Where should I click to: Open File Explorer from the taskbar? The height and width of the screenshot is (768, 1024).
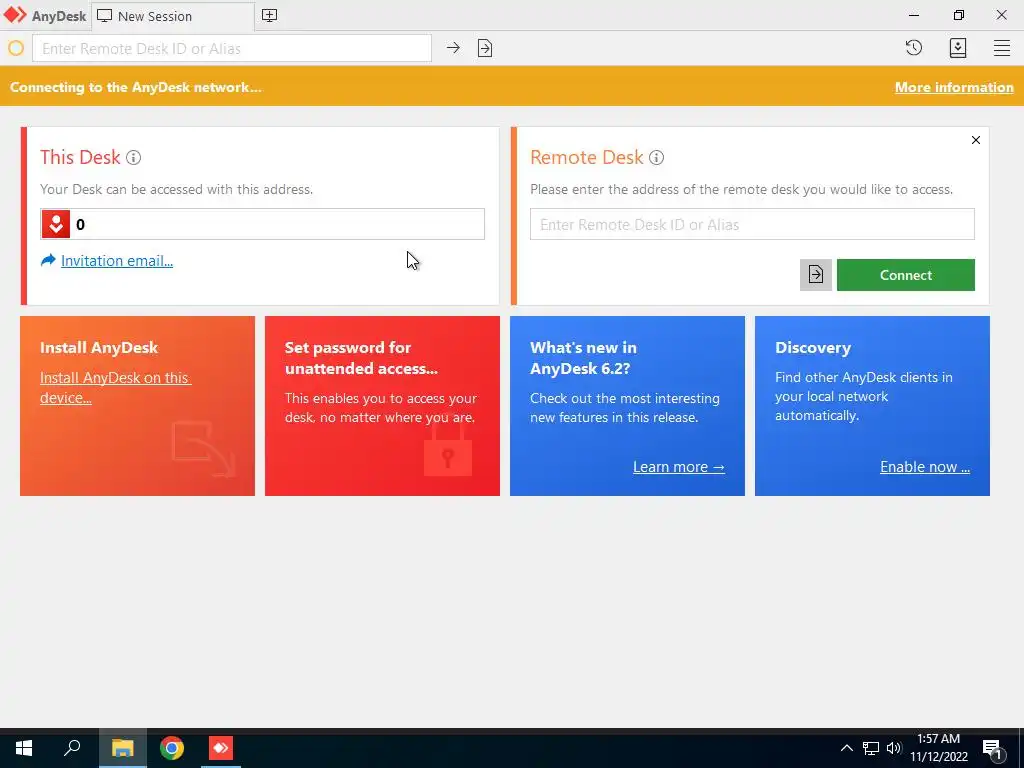[122, 748]
